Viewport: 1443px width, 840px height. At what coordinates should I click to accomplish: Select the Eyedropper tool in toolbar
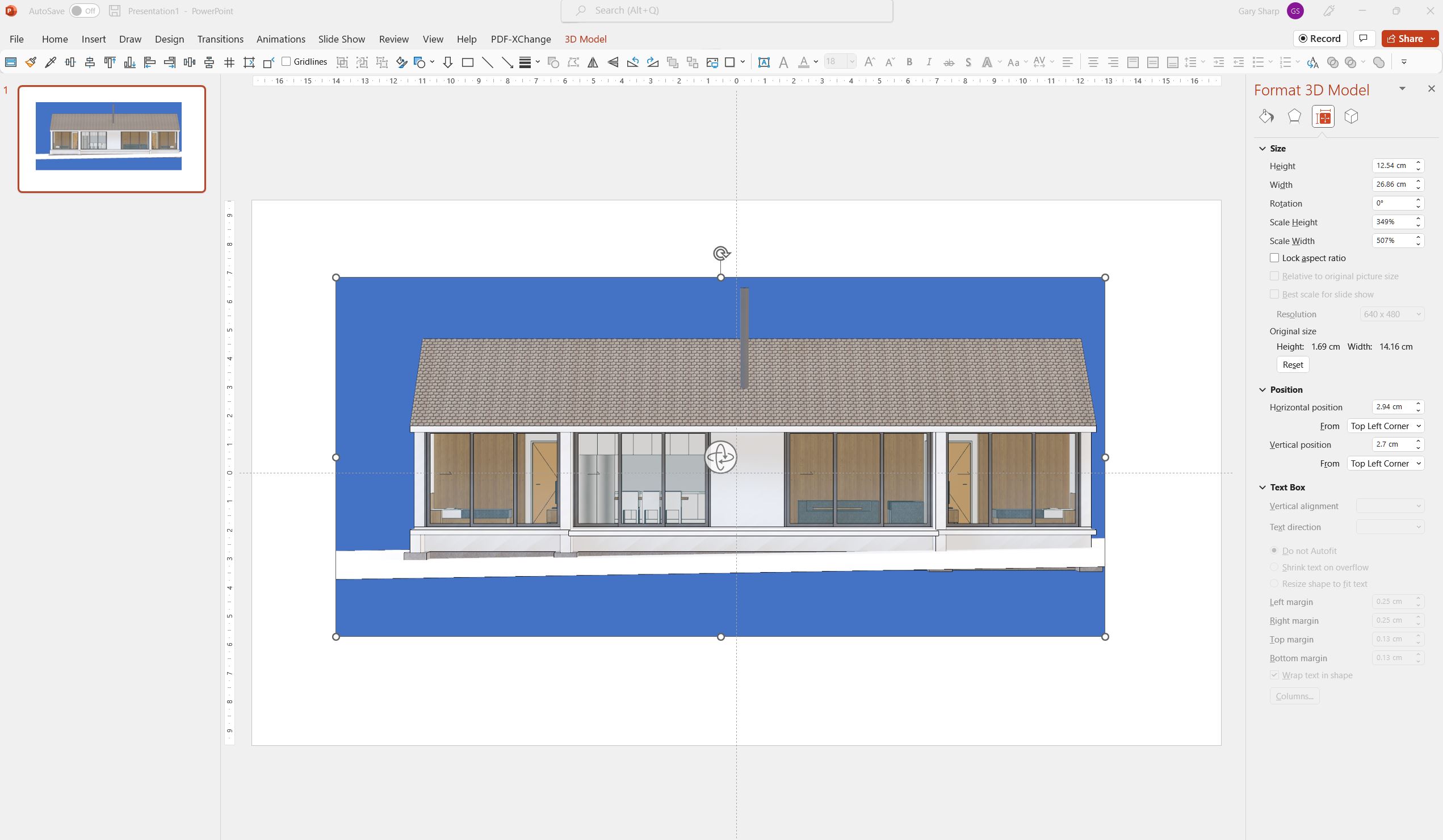[51, 62]
